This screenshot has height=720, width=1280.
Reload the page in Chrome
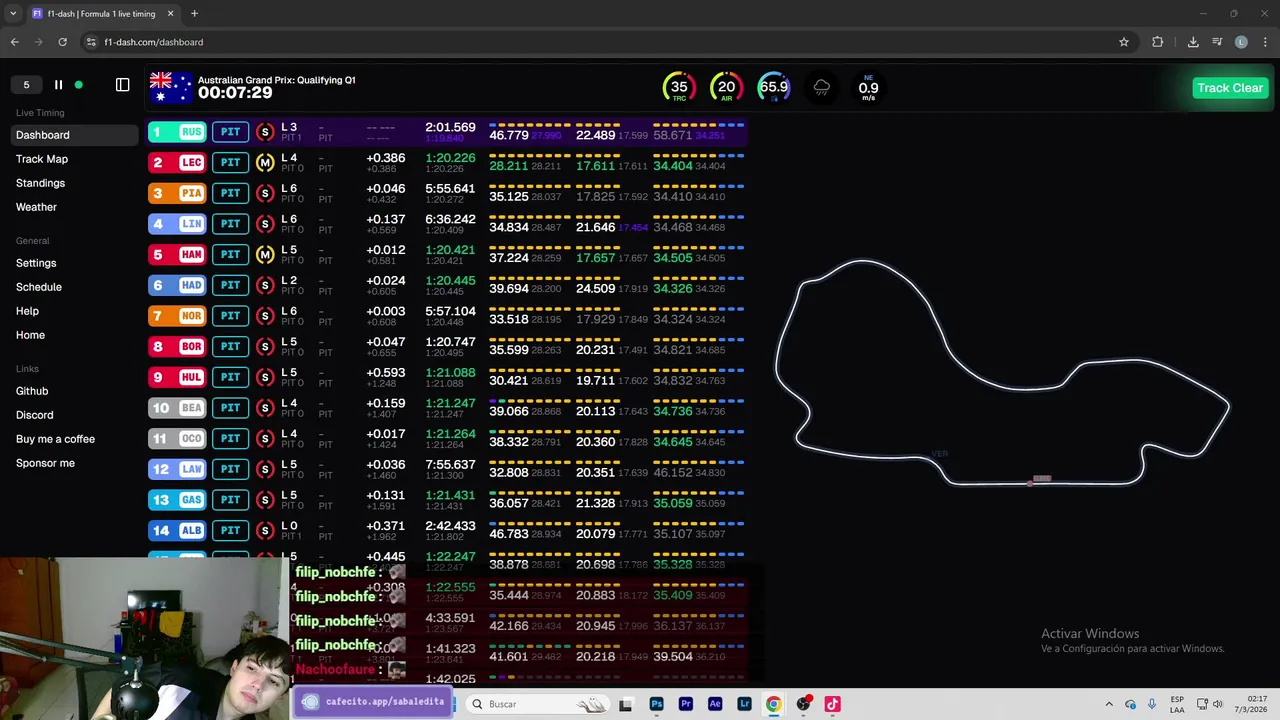click(x=62, y=42)
